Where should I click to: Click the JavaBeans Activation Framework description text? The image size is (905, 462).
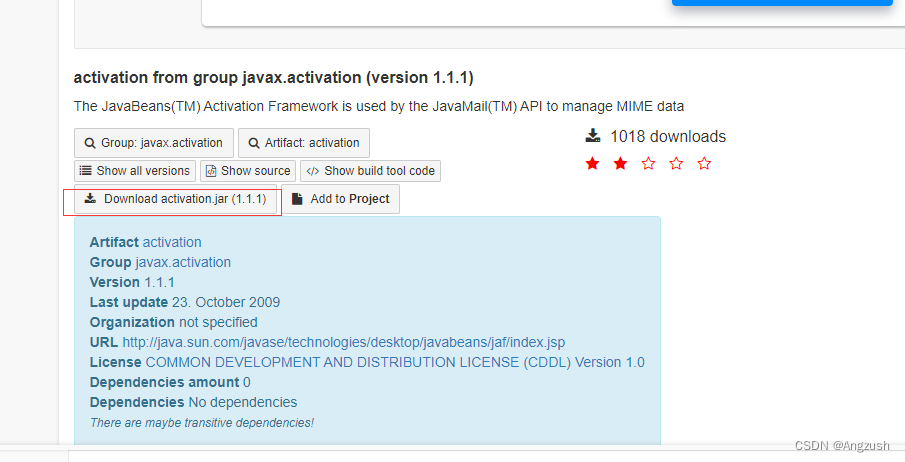379,106
